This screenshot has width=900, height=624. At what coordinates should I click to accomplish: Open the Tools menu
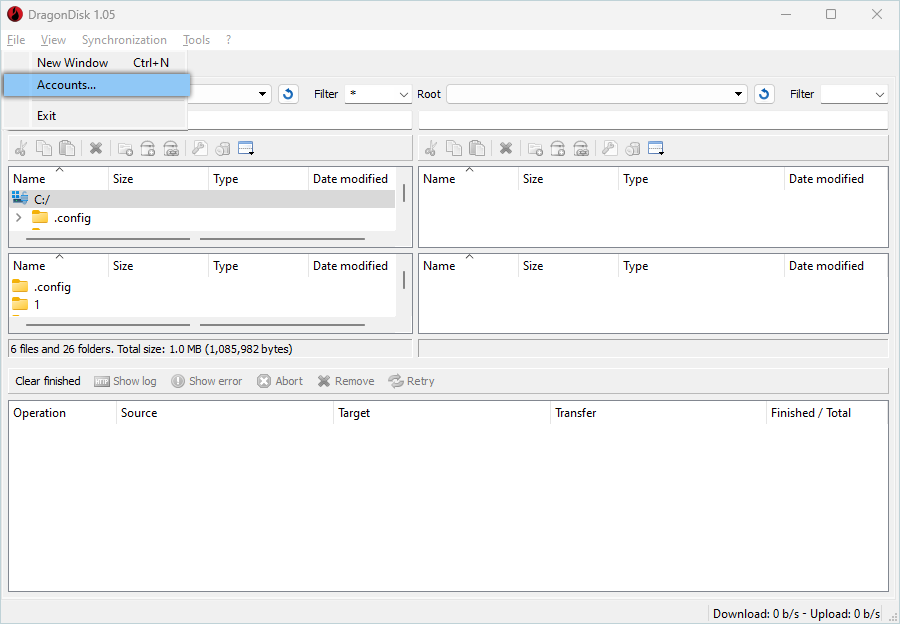click(196, 40)
